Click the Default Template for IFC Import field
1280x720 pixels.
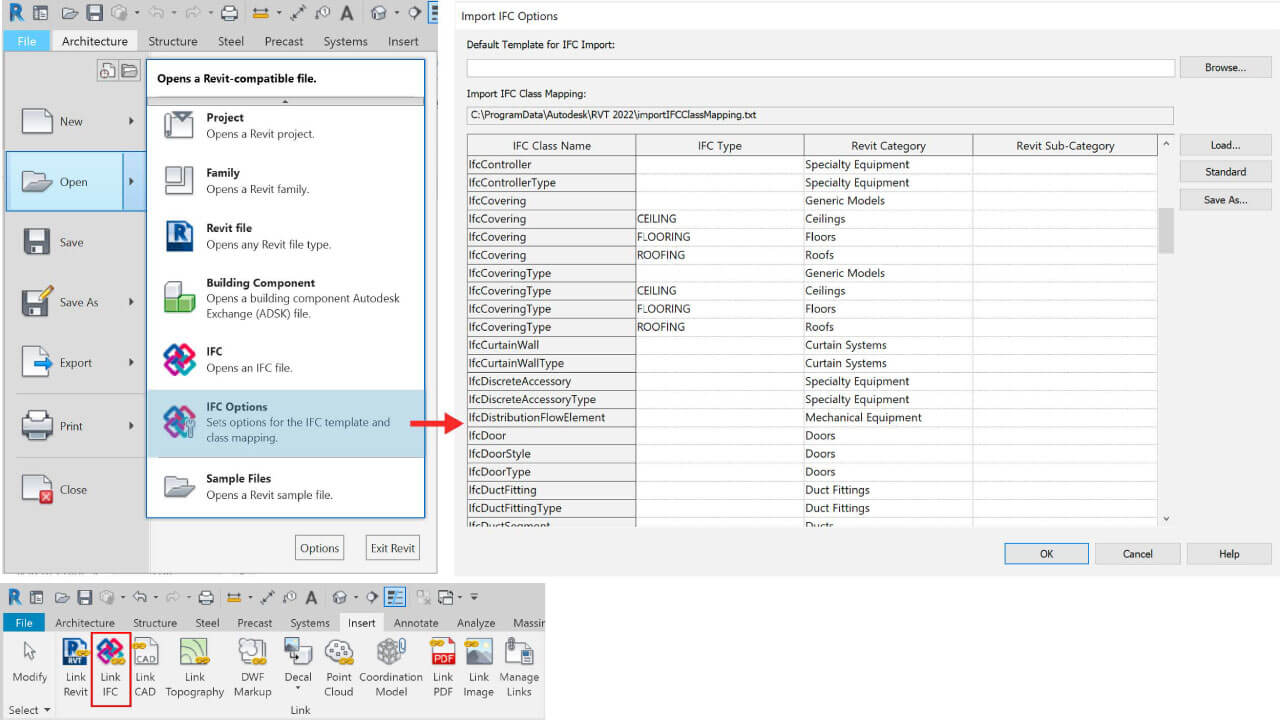point(820,68)
